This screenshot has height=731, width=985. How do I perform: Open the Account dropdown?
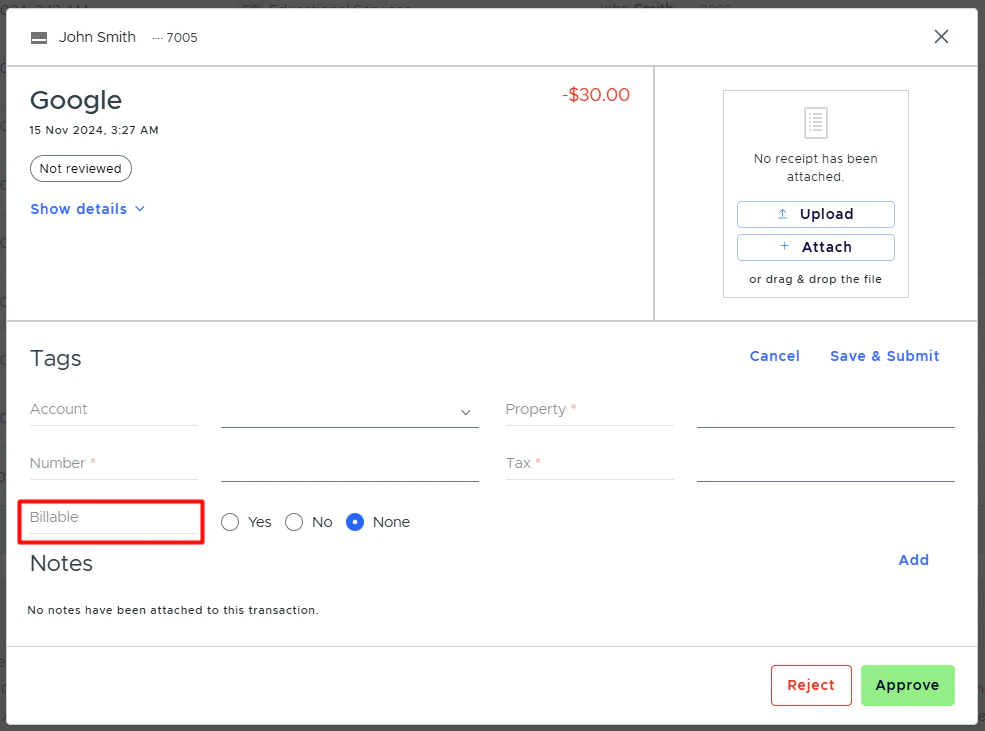click(x=349, y=412)
